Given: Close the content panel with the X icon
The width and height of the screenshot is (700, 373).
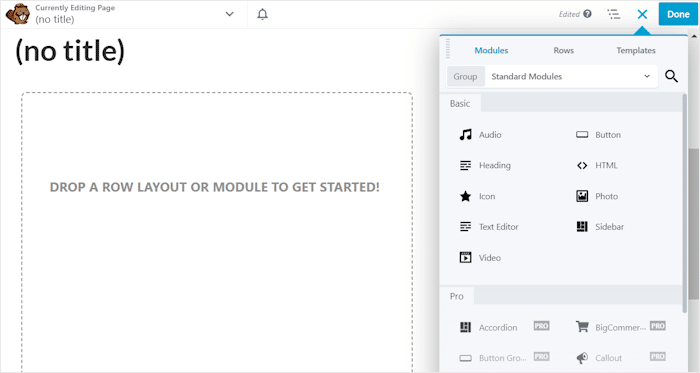Looking at the screenshot, I should [642, 14].
